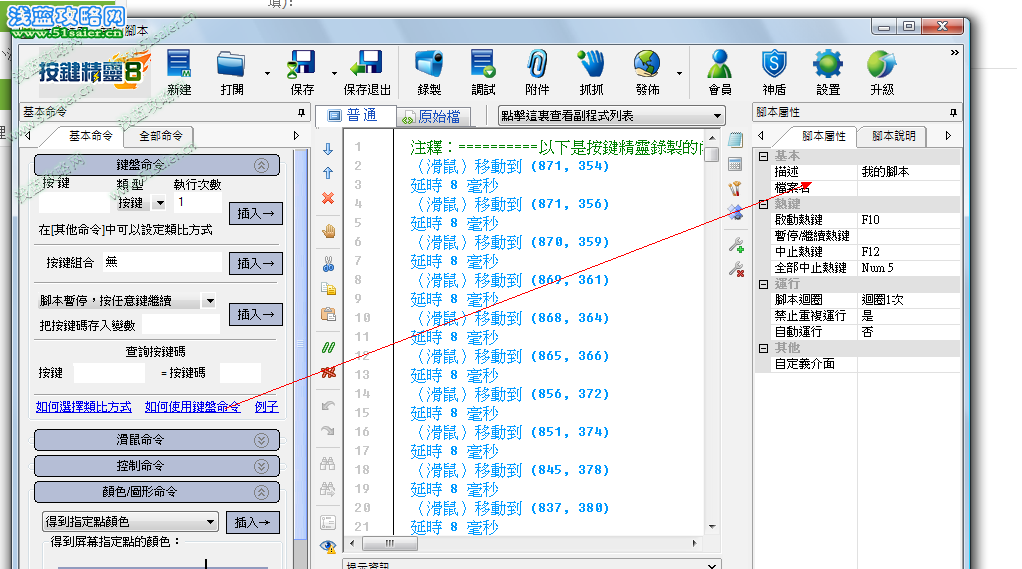Click the 附件 paperclip icon
Viewport: 1022px width, 569px height.
[x=537, y=72]
